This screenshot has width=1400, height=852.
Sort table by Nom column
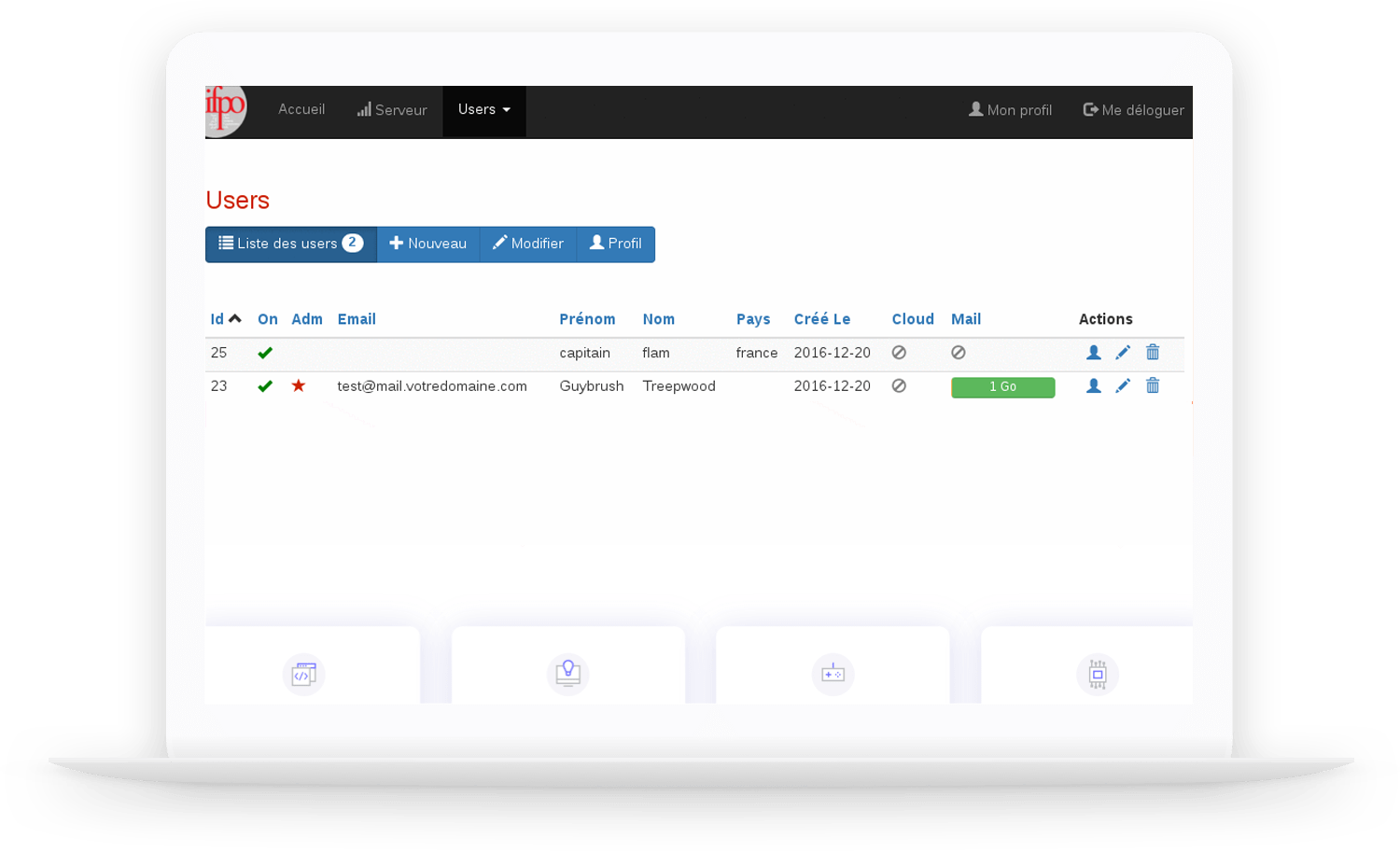click(x=658, y=319)
